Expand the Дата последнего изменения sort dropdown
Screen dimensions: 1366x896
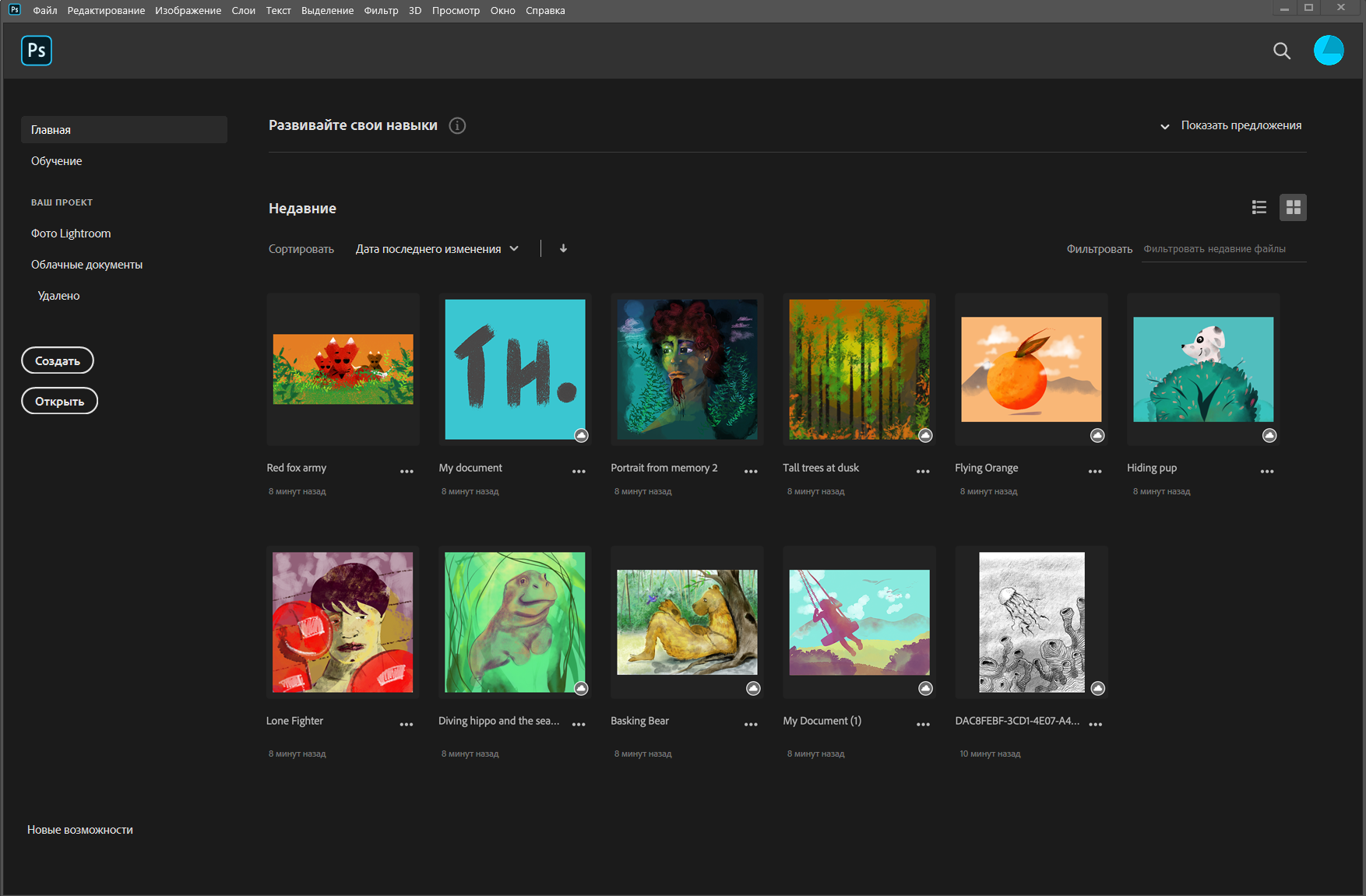coord(437,249)
